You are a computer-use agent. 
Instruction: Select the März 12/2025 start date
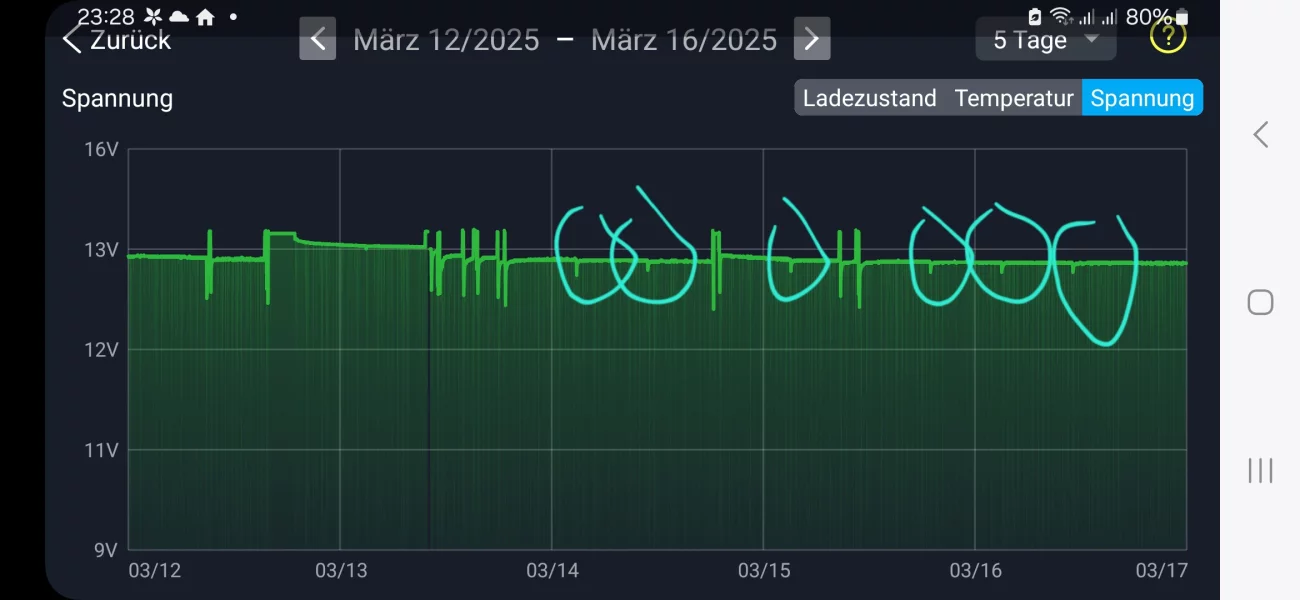pos(446,40)
